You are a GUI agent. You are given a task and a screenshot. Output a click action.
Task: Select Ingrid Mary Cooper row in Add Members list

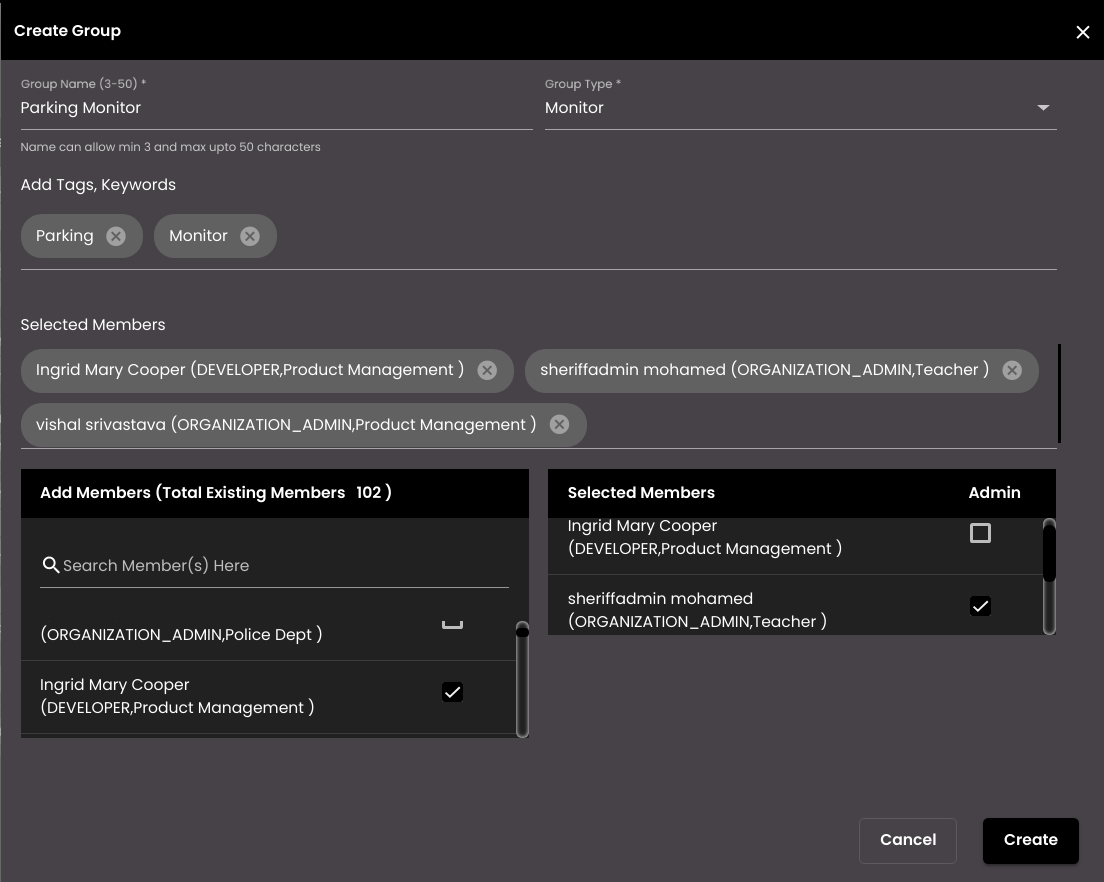point(268,696)
